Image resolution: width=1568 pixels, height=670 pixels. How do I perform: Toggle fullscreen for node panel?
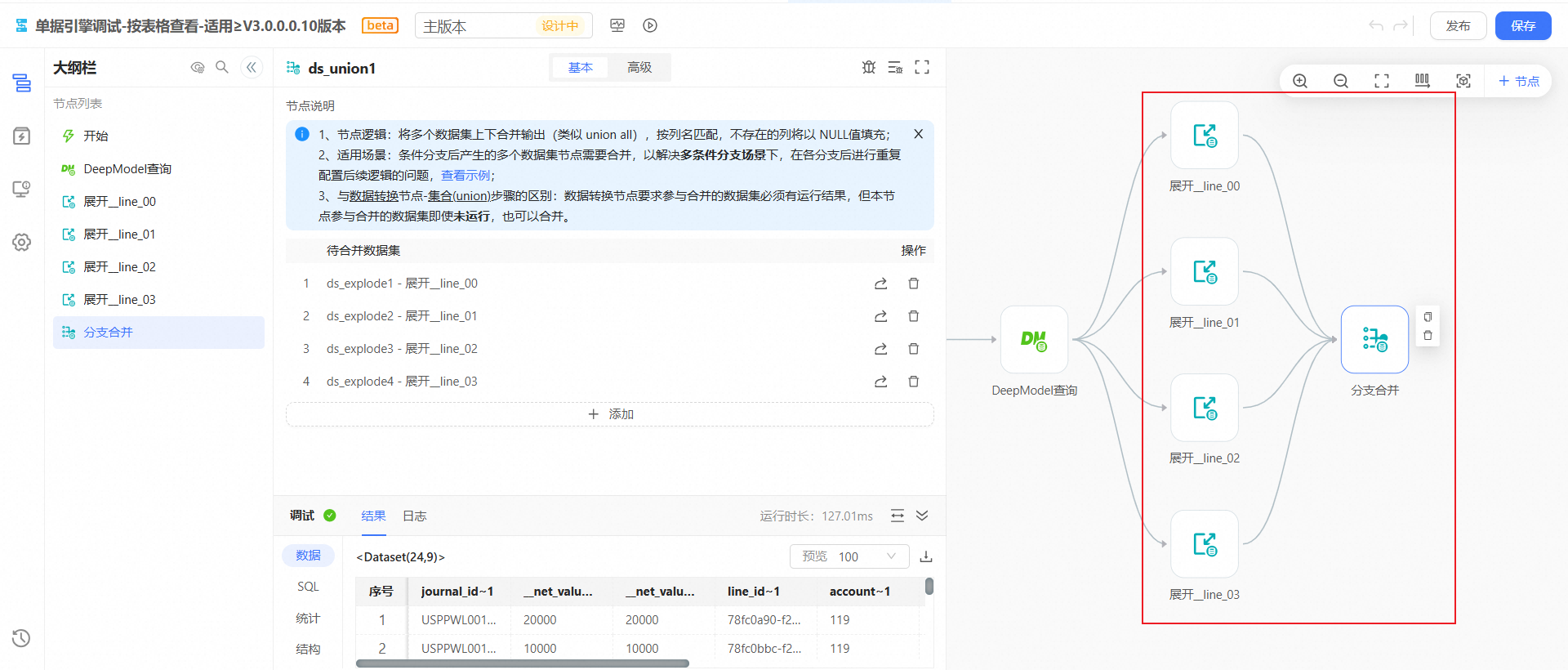click(922, 68)
